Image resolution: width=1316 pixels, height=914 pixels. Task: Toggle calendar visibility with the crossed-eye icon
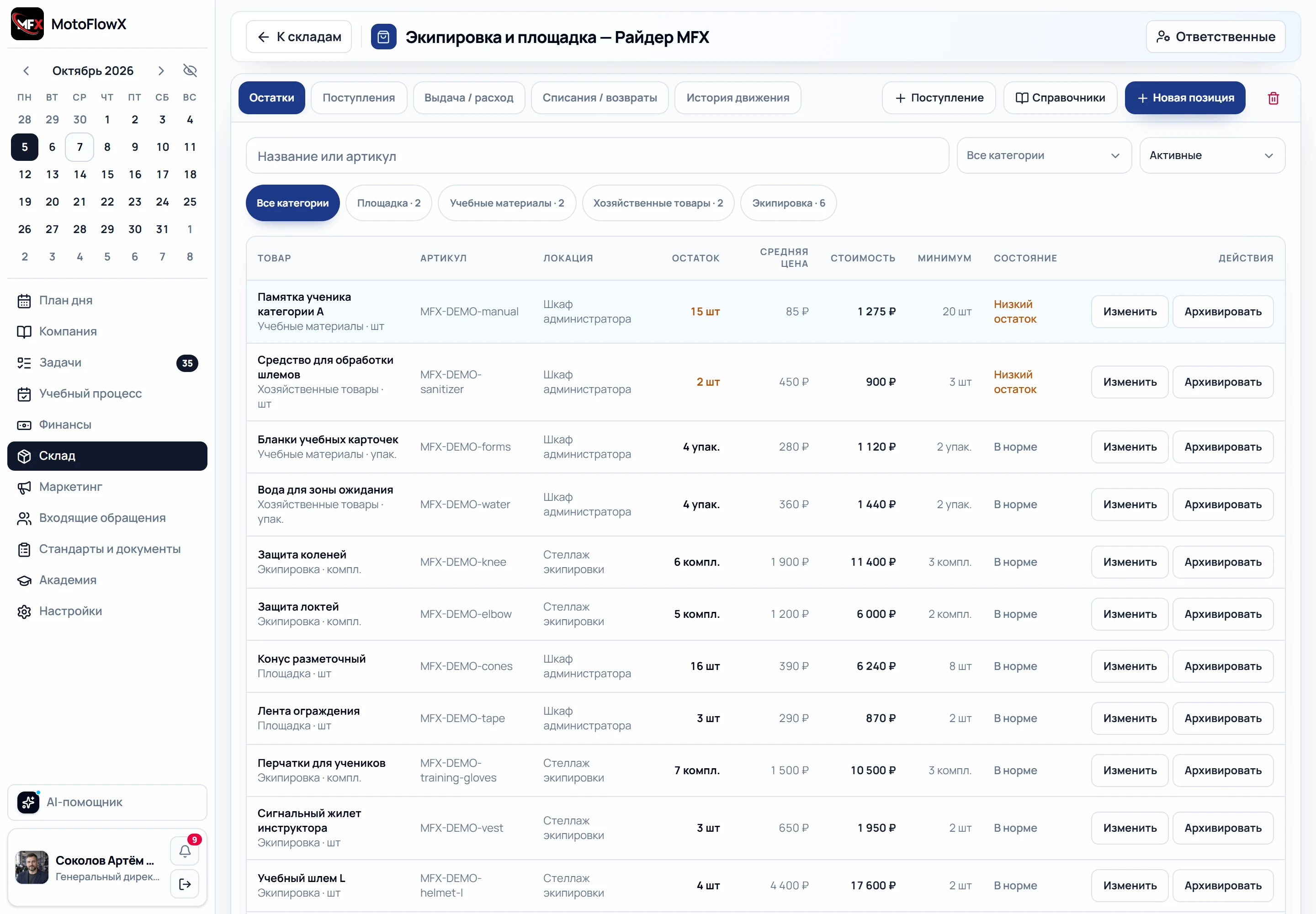tap(190, 70)
